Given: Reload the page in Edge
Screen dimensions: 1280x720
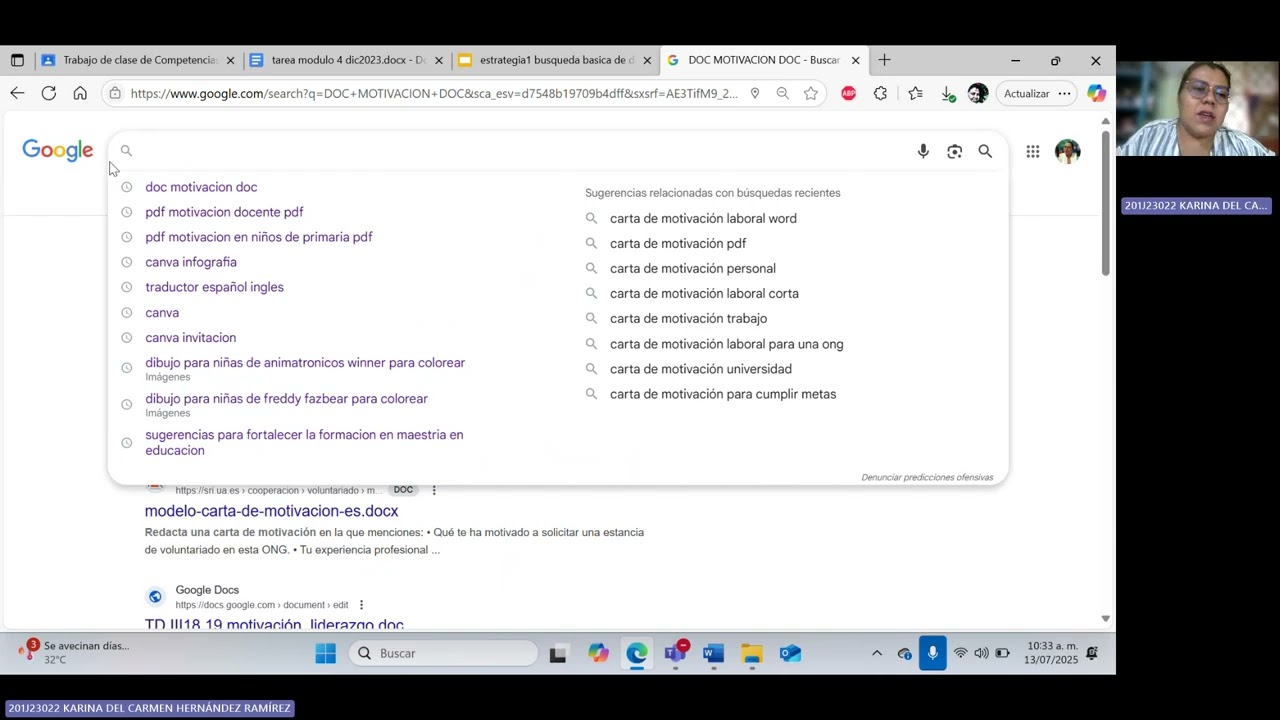Looking at the screenshot, I should (49, 93).
